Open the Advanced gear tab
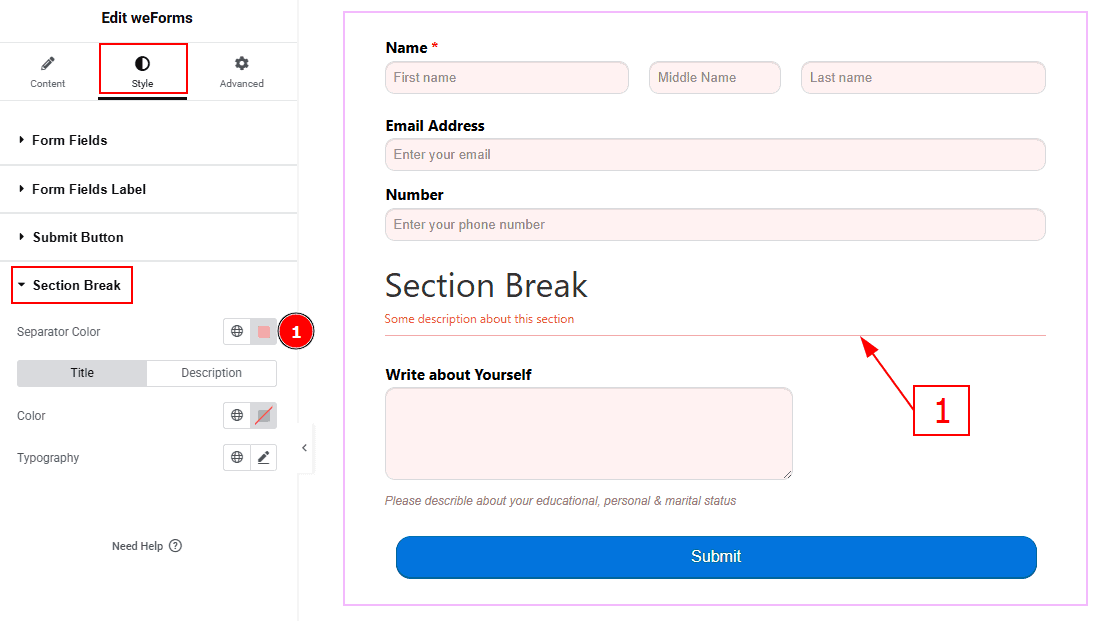 (241, 72)
